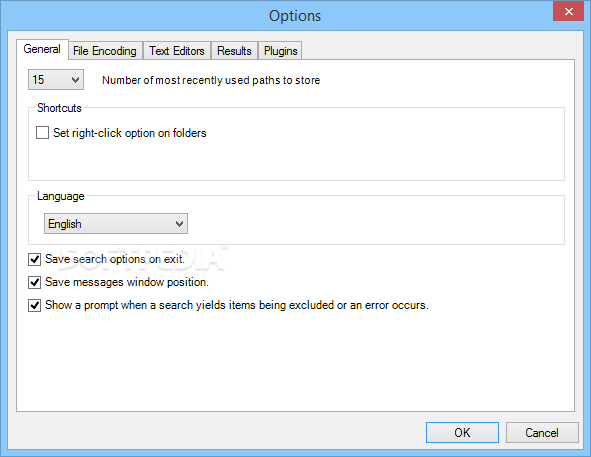This screenshot has height=457, width=591.
Task: Click the Options title bar text
Action: point(295,16)
